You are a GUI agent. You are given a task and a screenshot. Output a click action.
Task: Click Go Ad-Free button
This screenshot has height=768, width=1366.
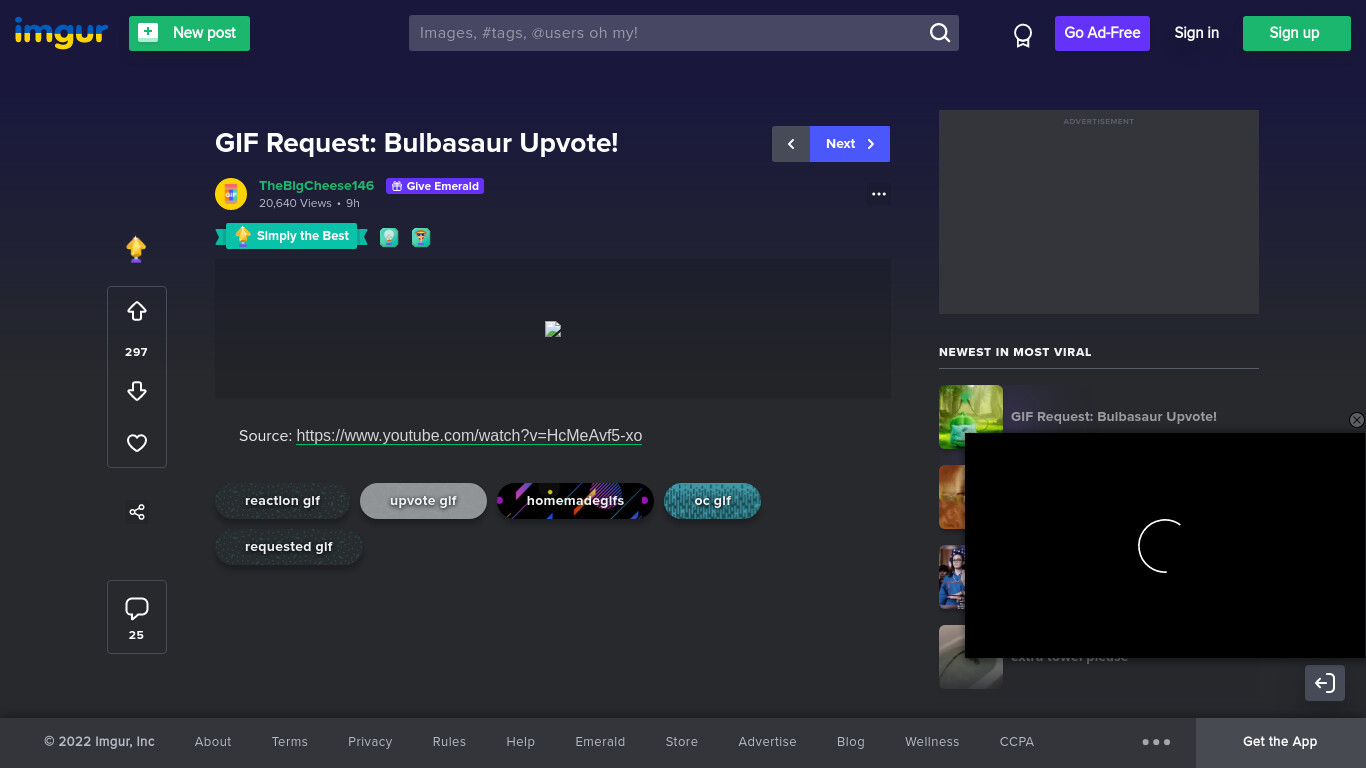coord(1102,33)
